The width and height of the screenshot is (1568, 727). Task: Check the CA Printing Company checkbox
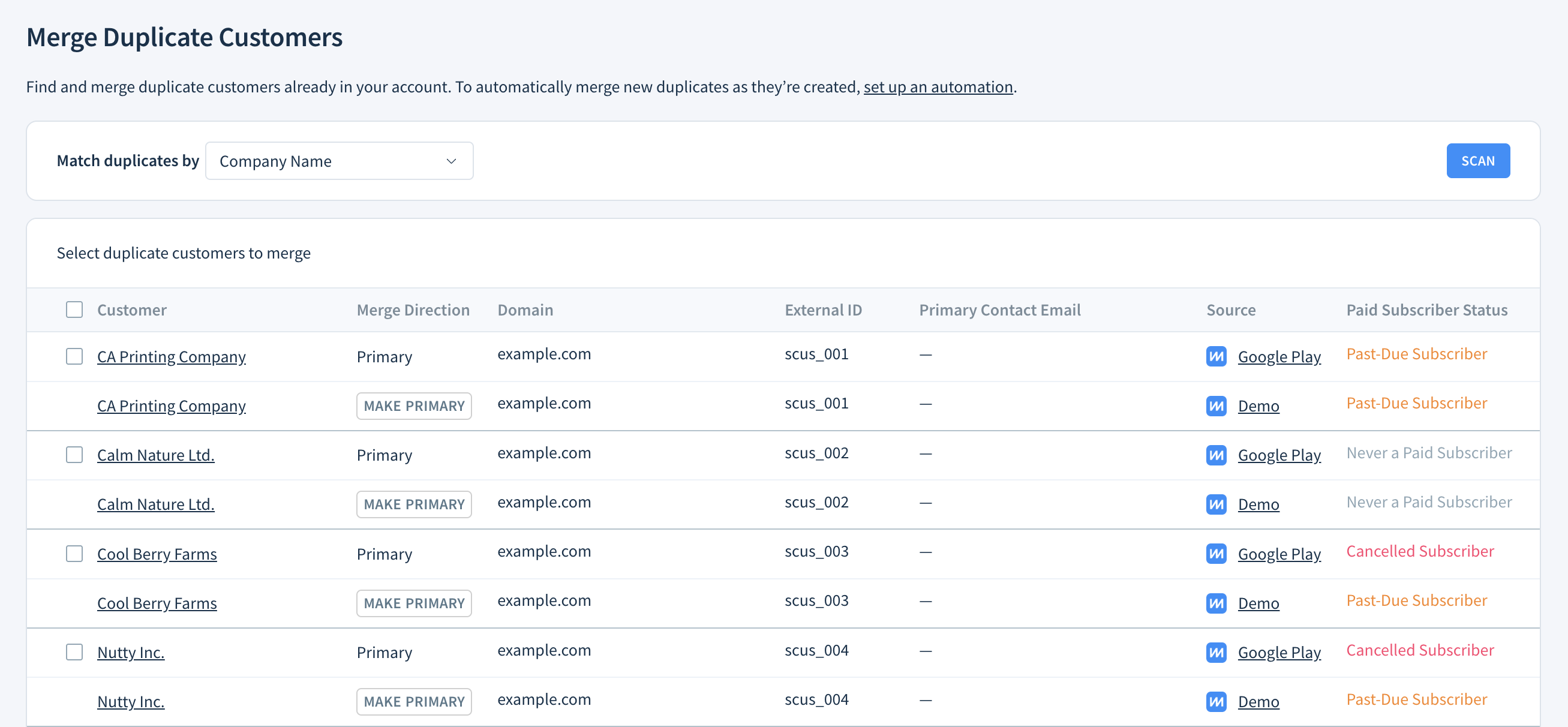pyautogui.click(x=74, y=356)
